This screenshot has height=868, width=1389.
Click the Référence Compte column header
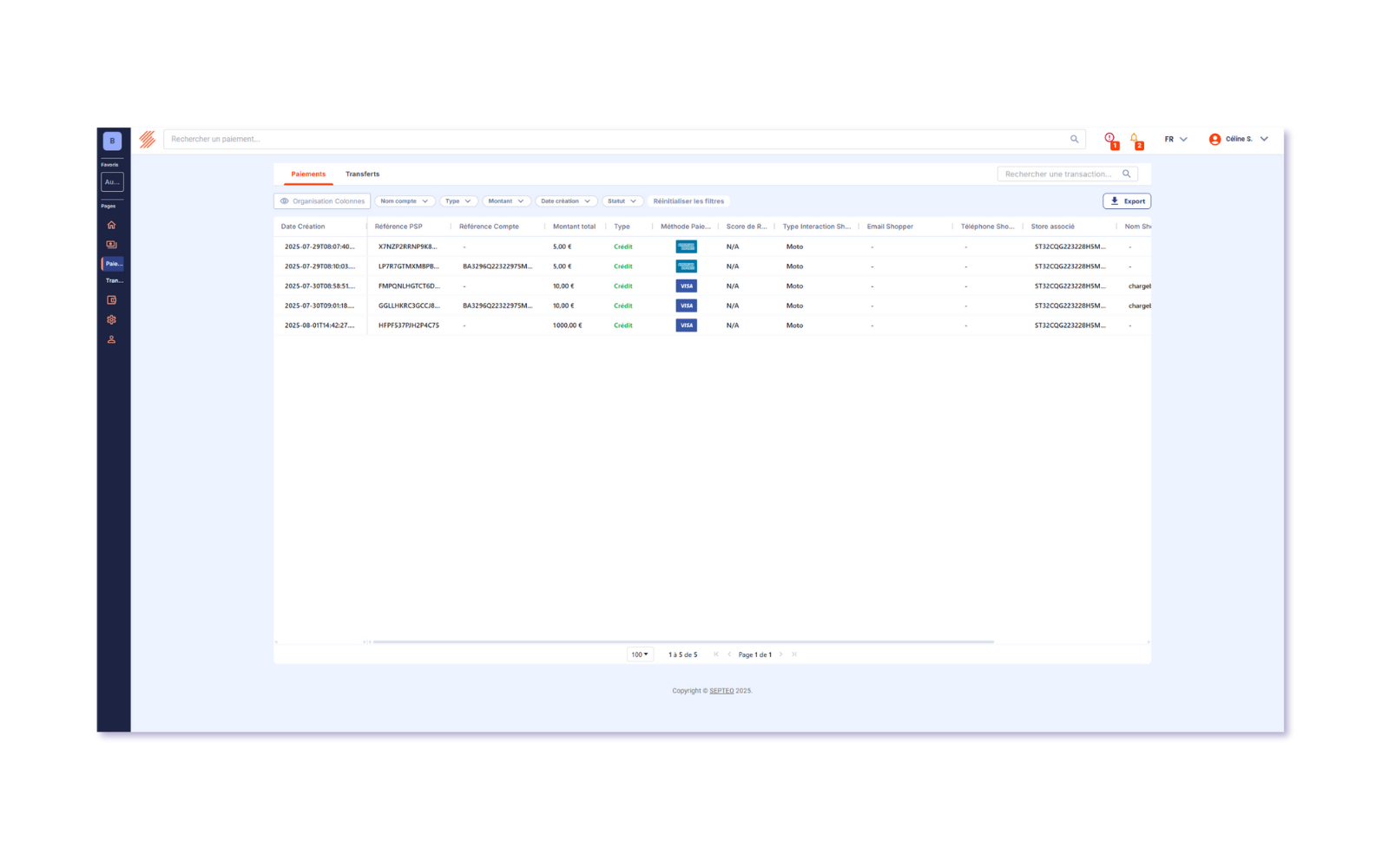[489, 227]
